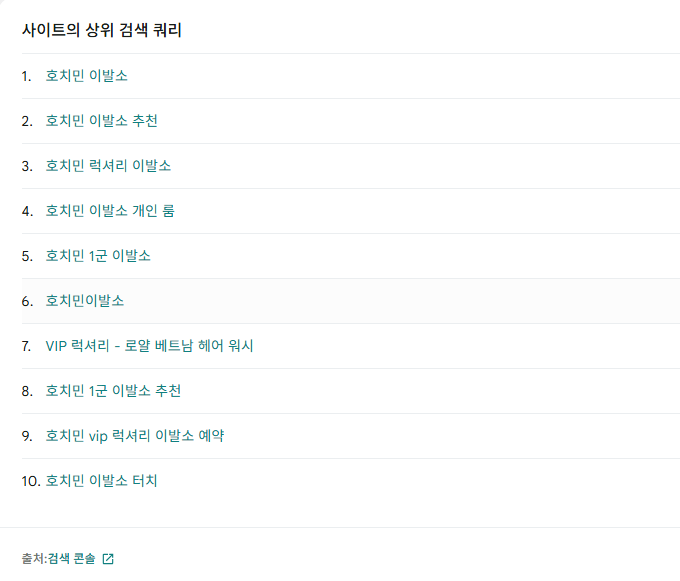Image resolution: width=680 pixels, height=581 pixels.
Task: Select the query 호치민 1군 이발소 at rank 5
Action: tap(98, 256)
